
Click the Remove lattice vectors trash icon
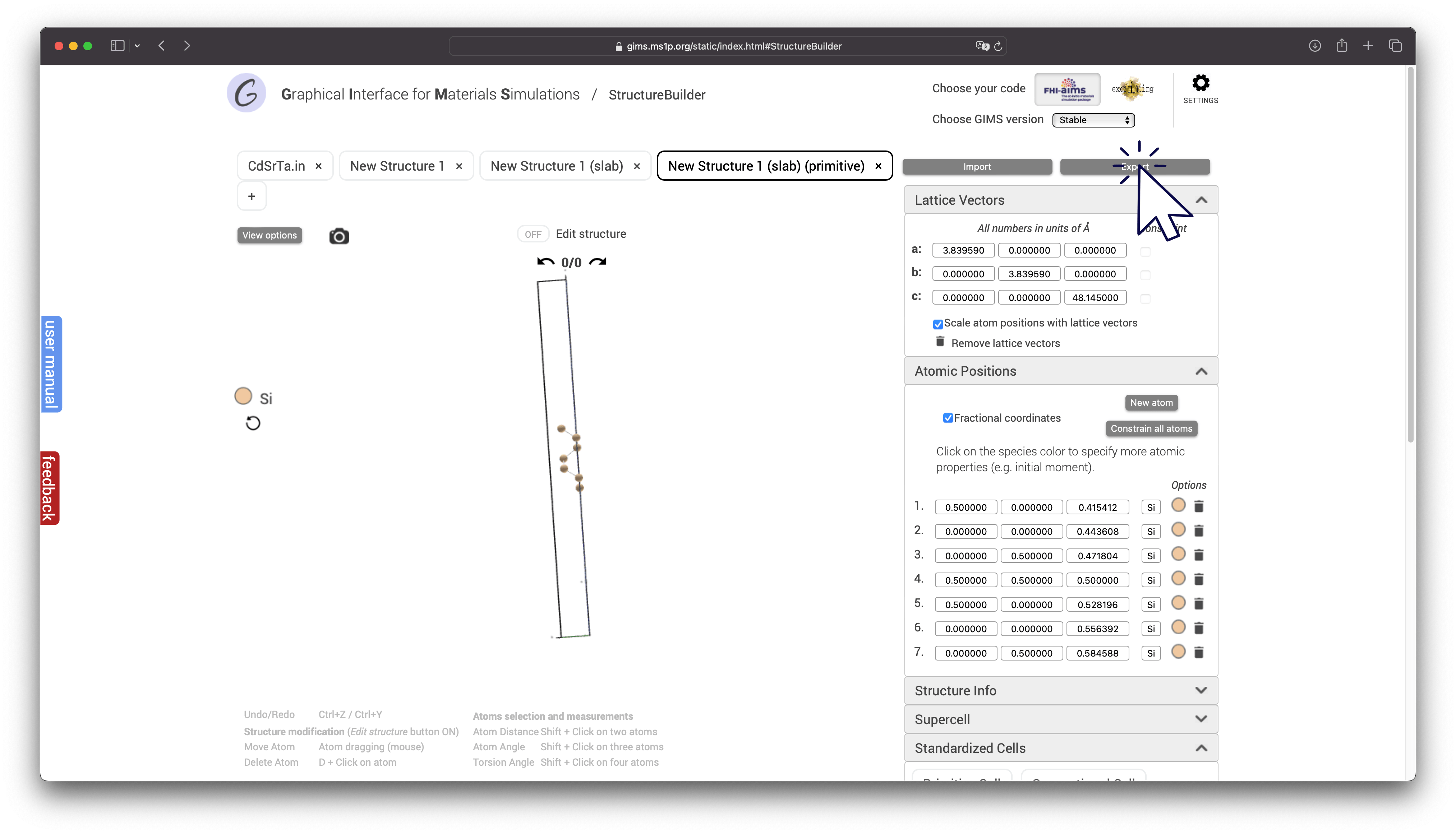click(x=940, y=342)
